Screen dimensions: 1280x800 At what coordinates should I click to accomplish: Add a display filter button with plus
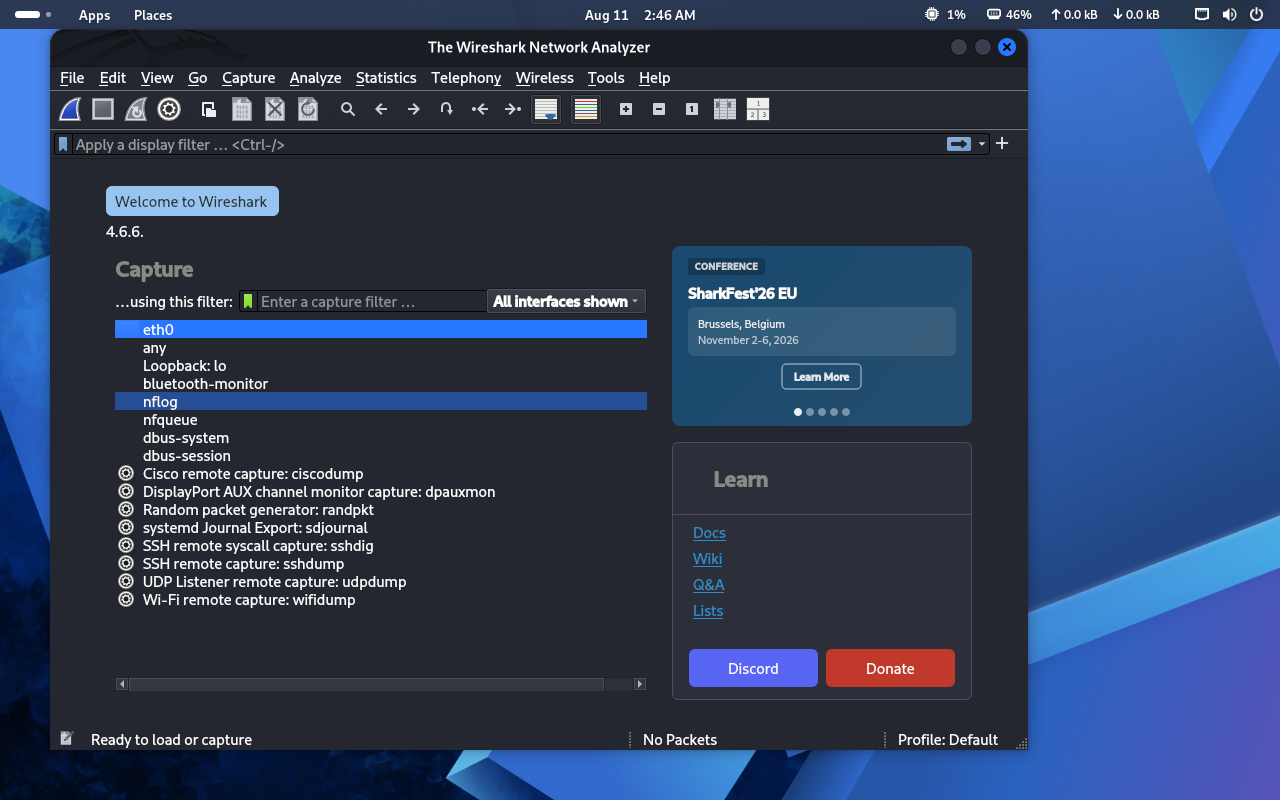[x=1002, y=143]
